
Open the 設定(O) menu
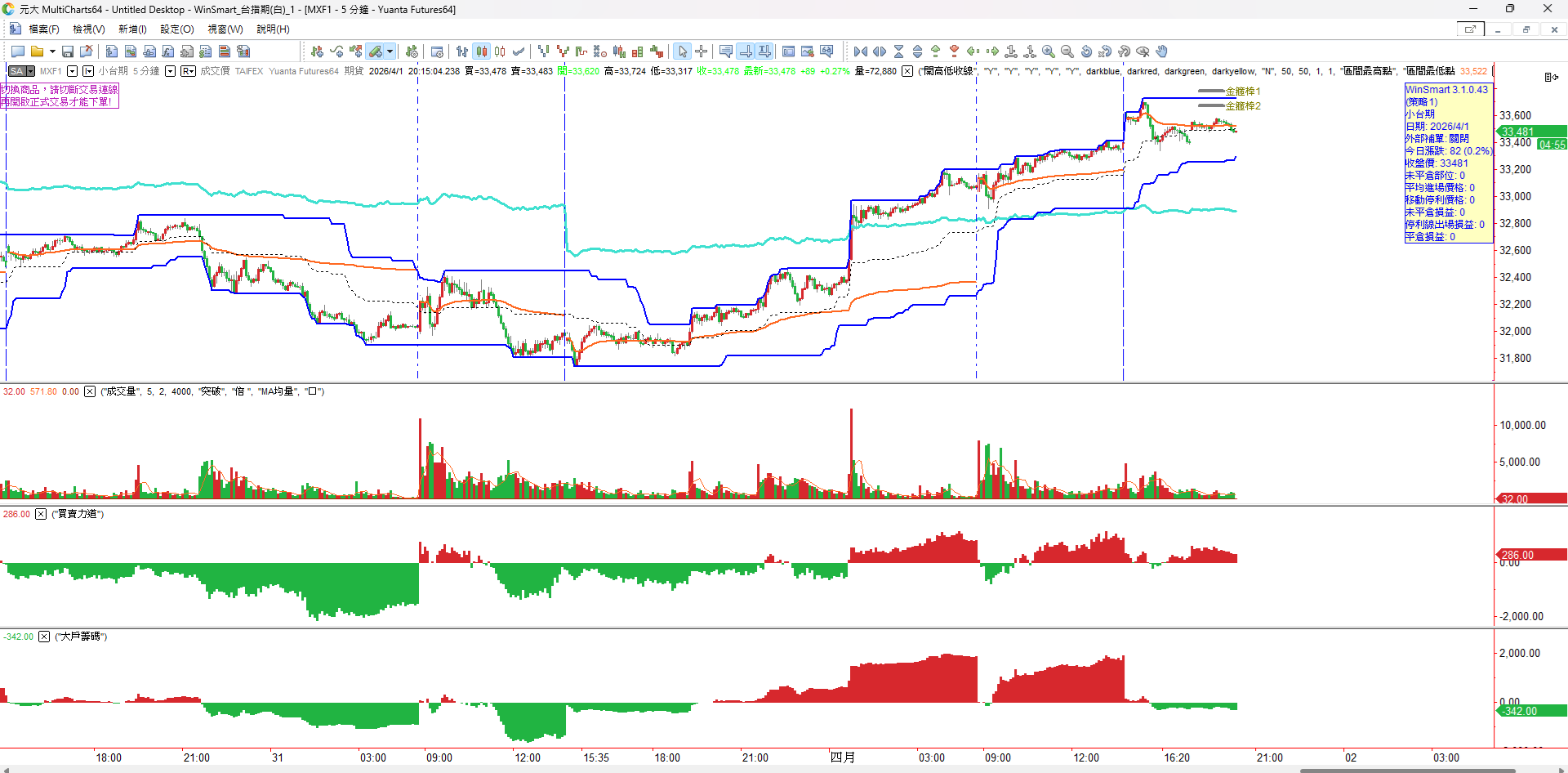tap(177, 29)
